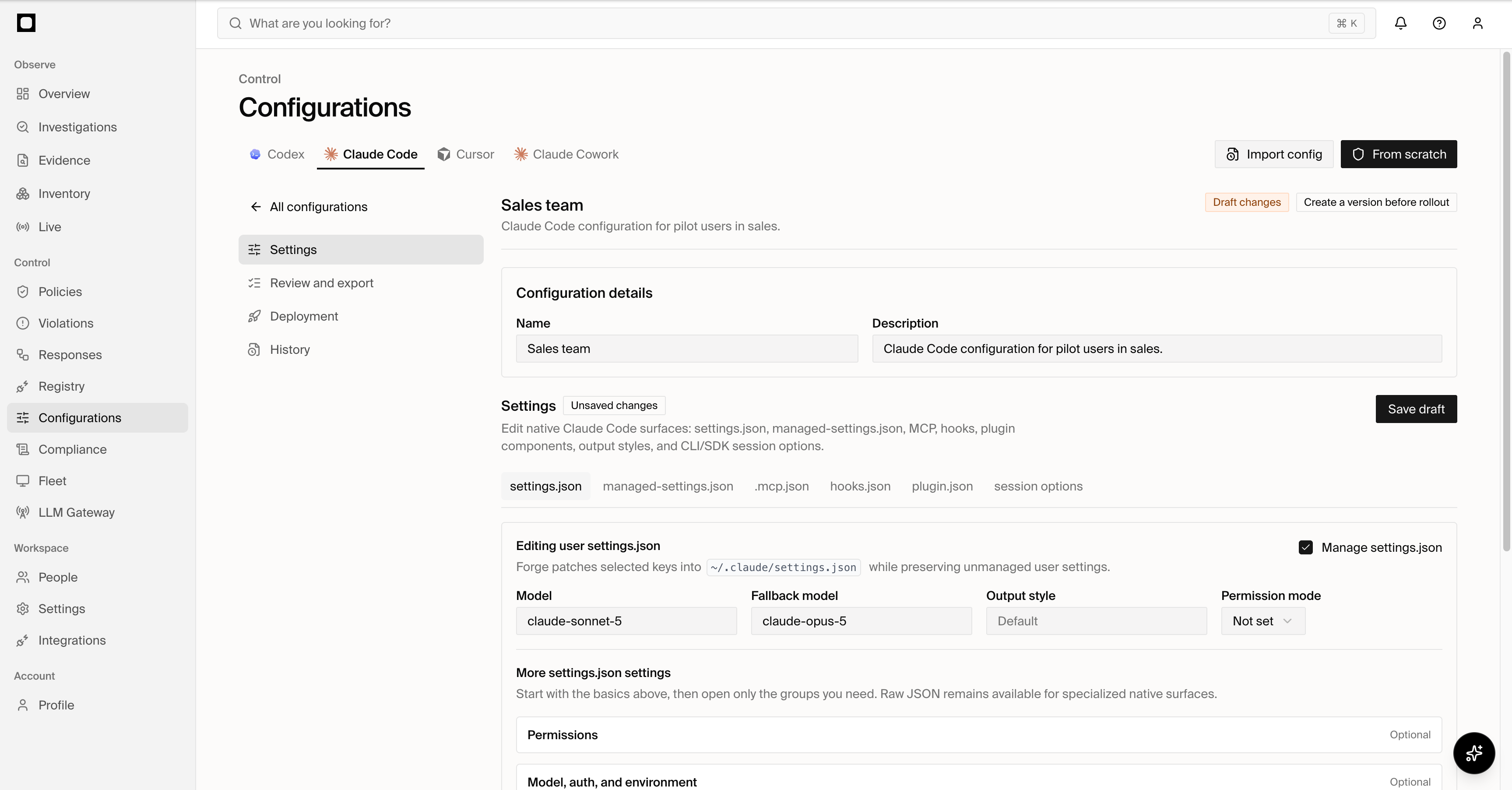Click the ⌘ K shortcut badge
Viewport: 1512px width, 790px height.
coord(1347,23)
